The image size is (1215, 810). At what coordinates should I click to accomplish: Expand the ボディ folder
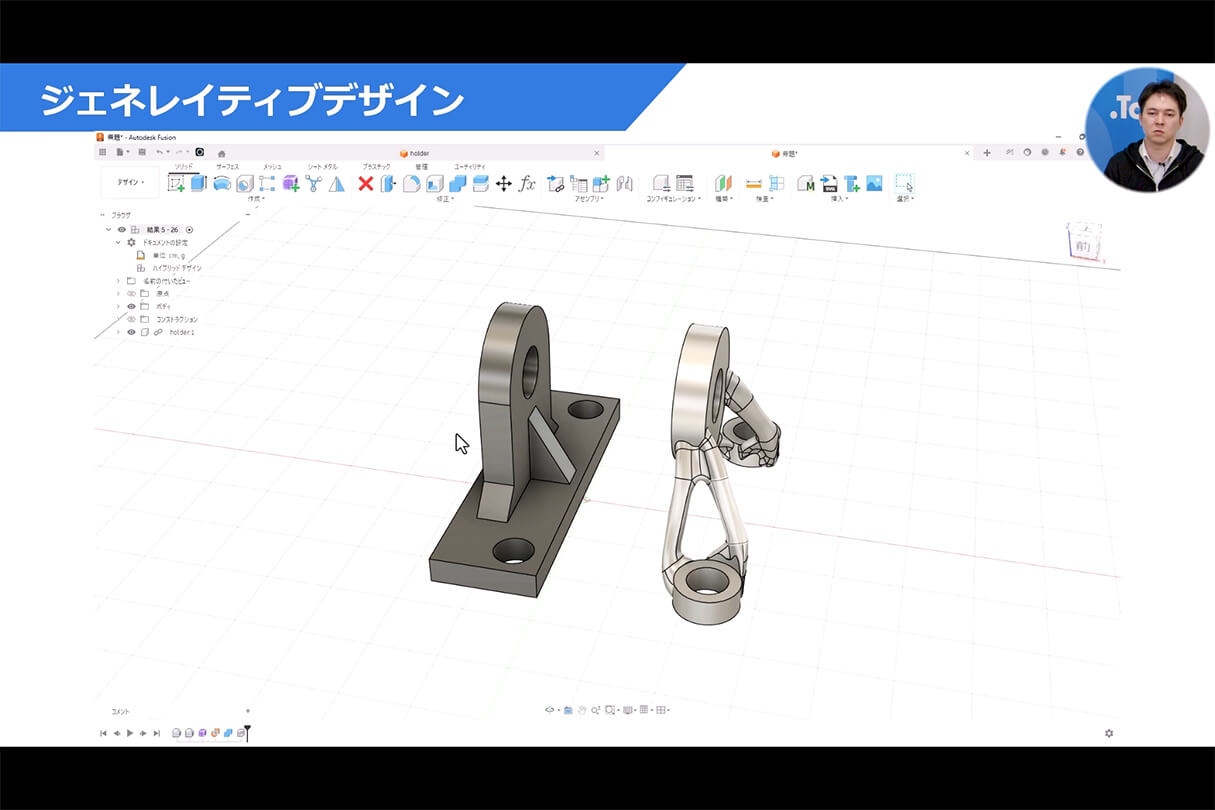118,306
